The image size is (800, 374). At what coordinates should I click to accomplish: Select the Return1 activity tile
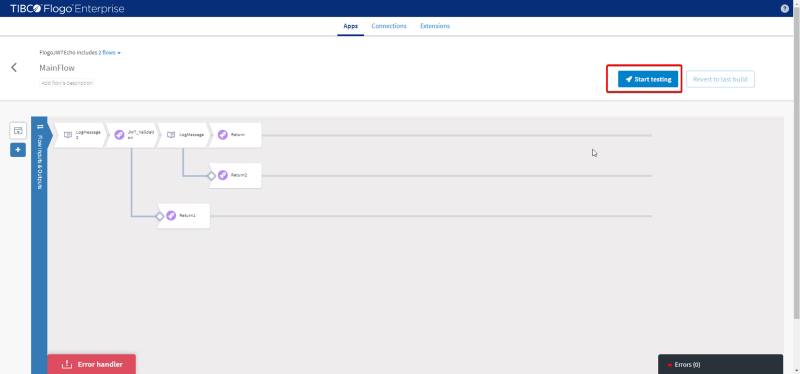coord(185,216)
